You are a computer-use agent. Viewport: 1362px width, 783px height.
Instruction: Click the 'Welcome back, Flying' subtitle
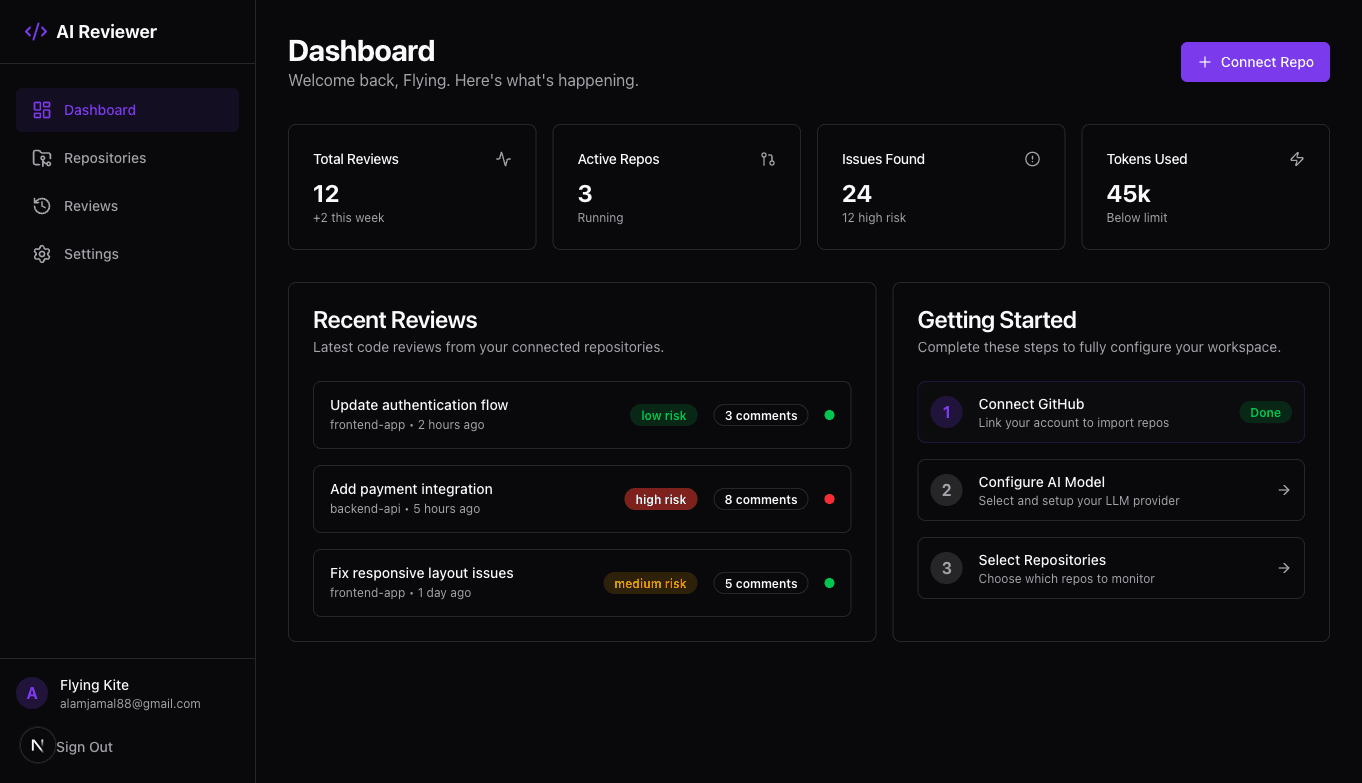coord(463,80)
